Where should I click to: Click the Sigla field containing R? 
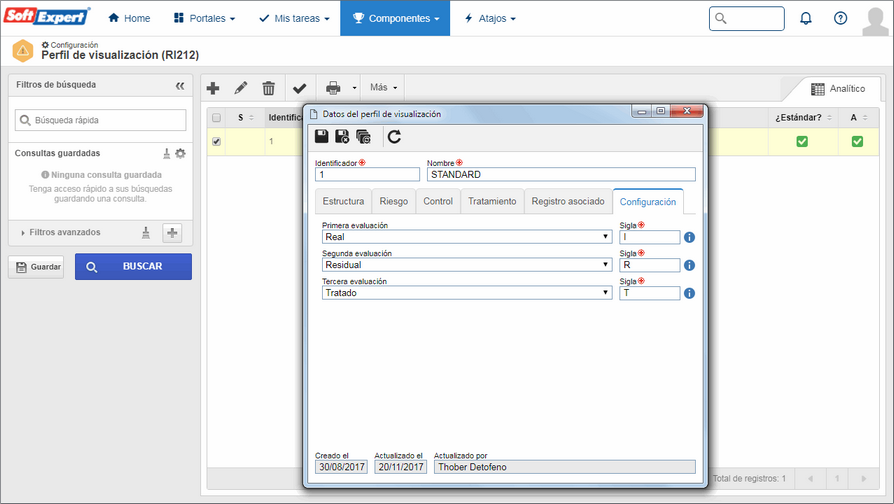coord(649,265)
